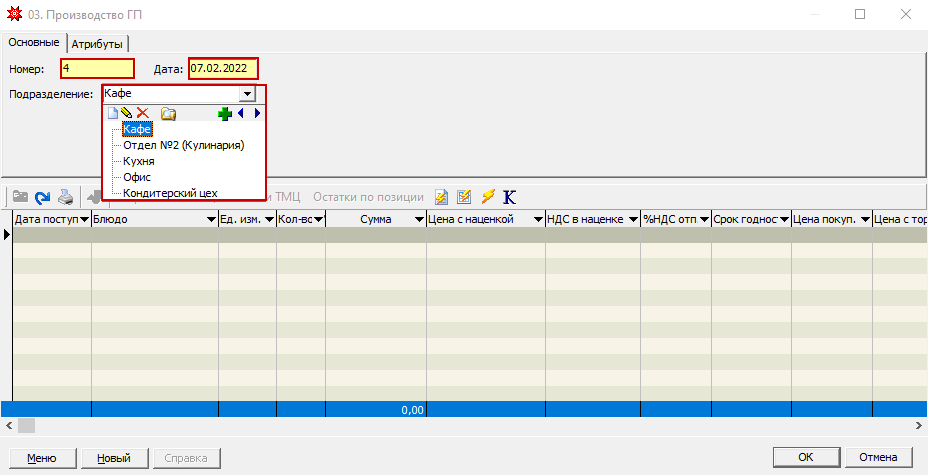Click the red X delete icon

point(143,114)
